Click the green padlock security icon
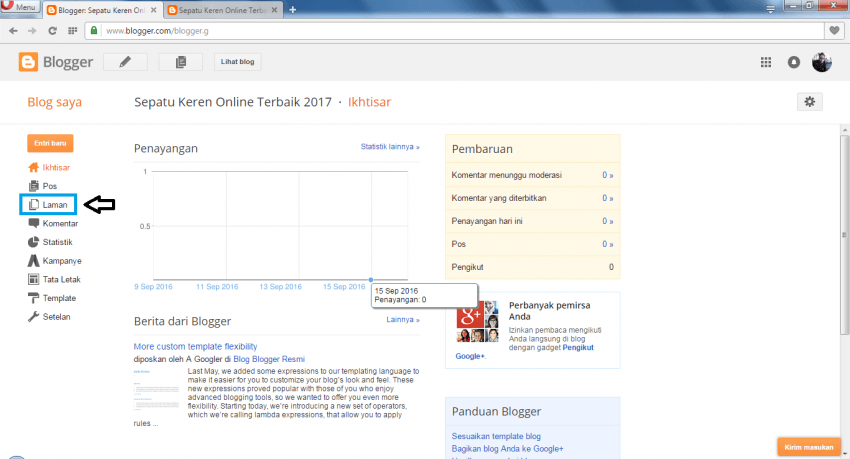 pyautogui.click(x=94, y=31)
